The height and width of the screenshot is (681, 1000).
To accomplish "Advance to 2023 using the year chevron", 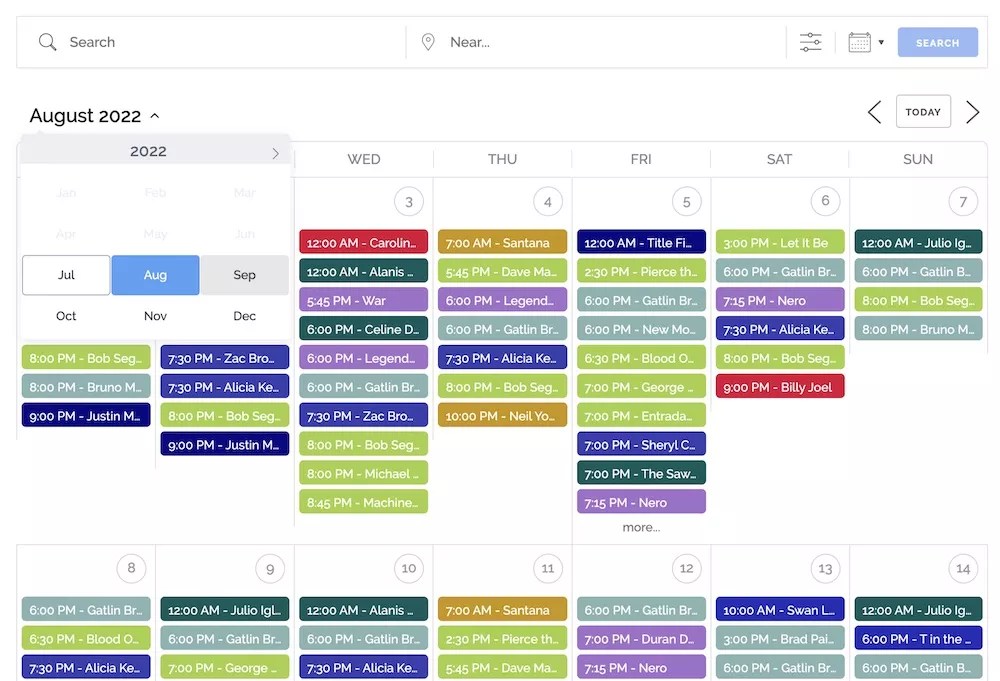I will point(275,153).
